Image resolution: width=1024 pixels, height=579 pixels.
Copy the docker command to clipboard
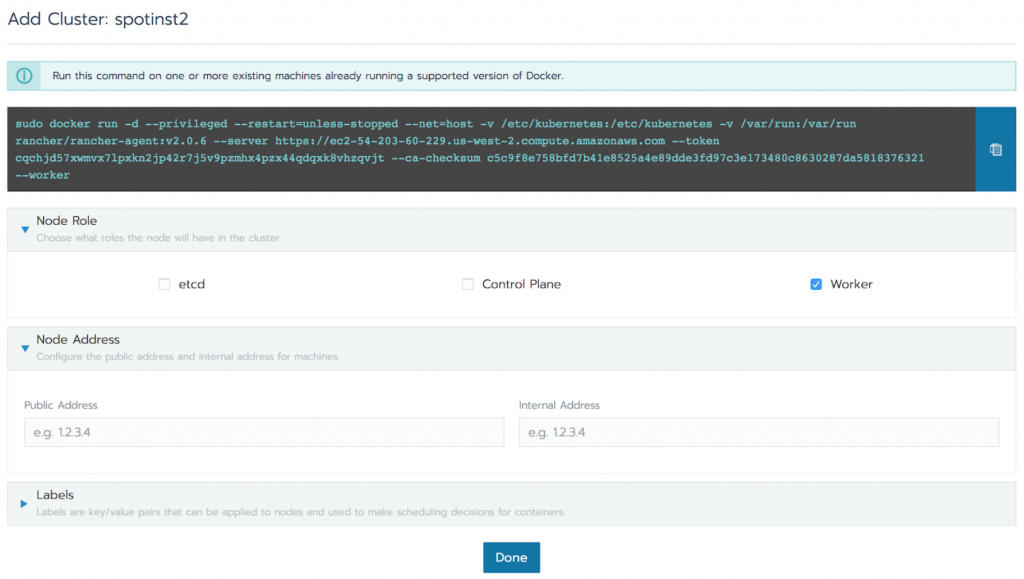[x=995, y=149]
